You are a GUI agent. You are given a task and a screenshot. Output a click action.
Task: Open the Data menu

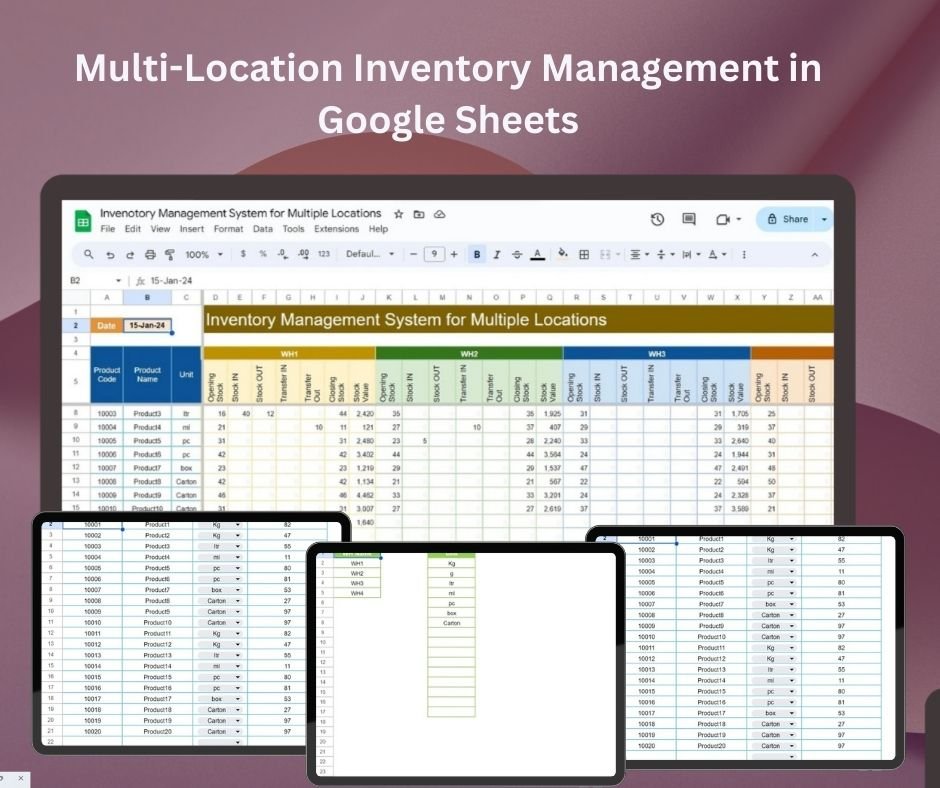coord(263,229)
